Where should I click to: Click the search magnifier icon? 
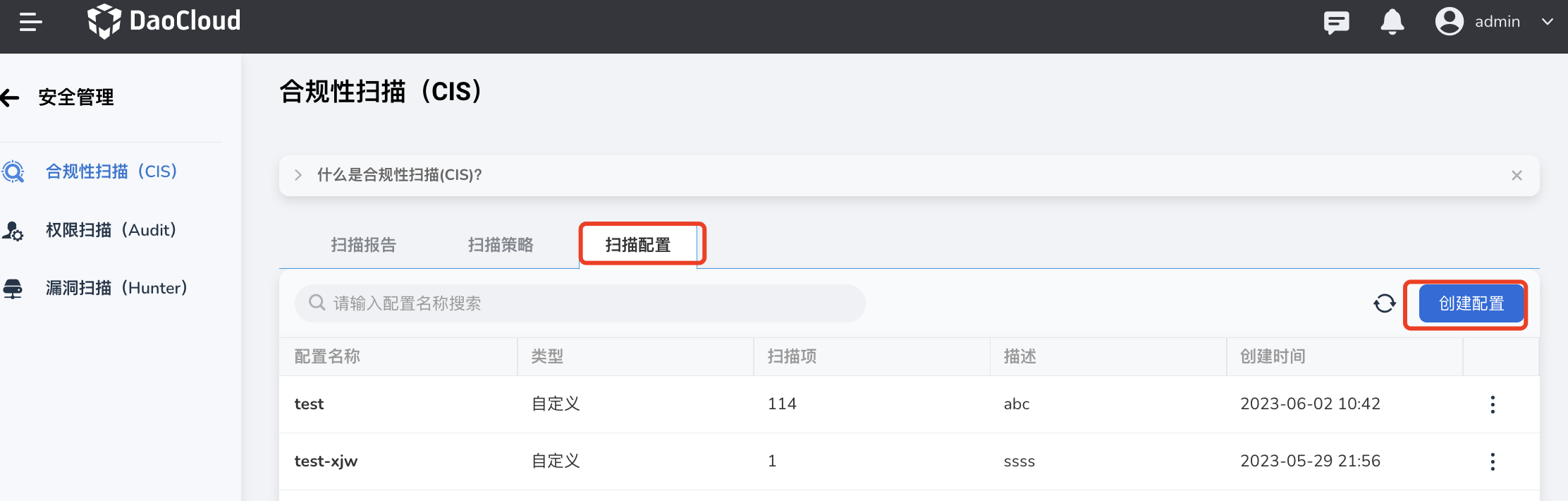(x=317, y=303)
